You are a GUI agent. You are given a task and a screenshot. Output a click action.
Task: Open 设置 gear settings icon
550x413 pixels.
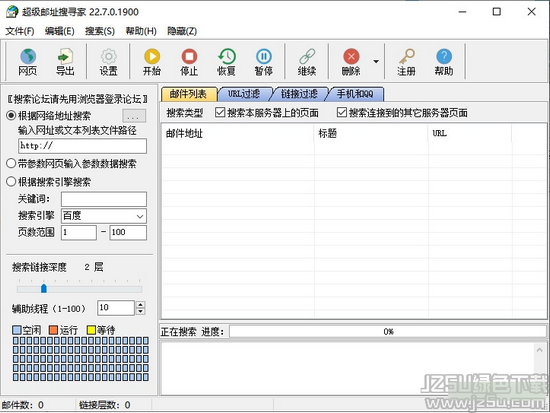108,56
